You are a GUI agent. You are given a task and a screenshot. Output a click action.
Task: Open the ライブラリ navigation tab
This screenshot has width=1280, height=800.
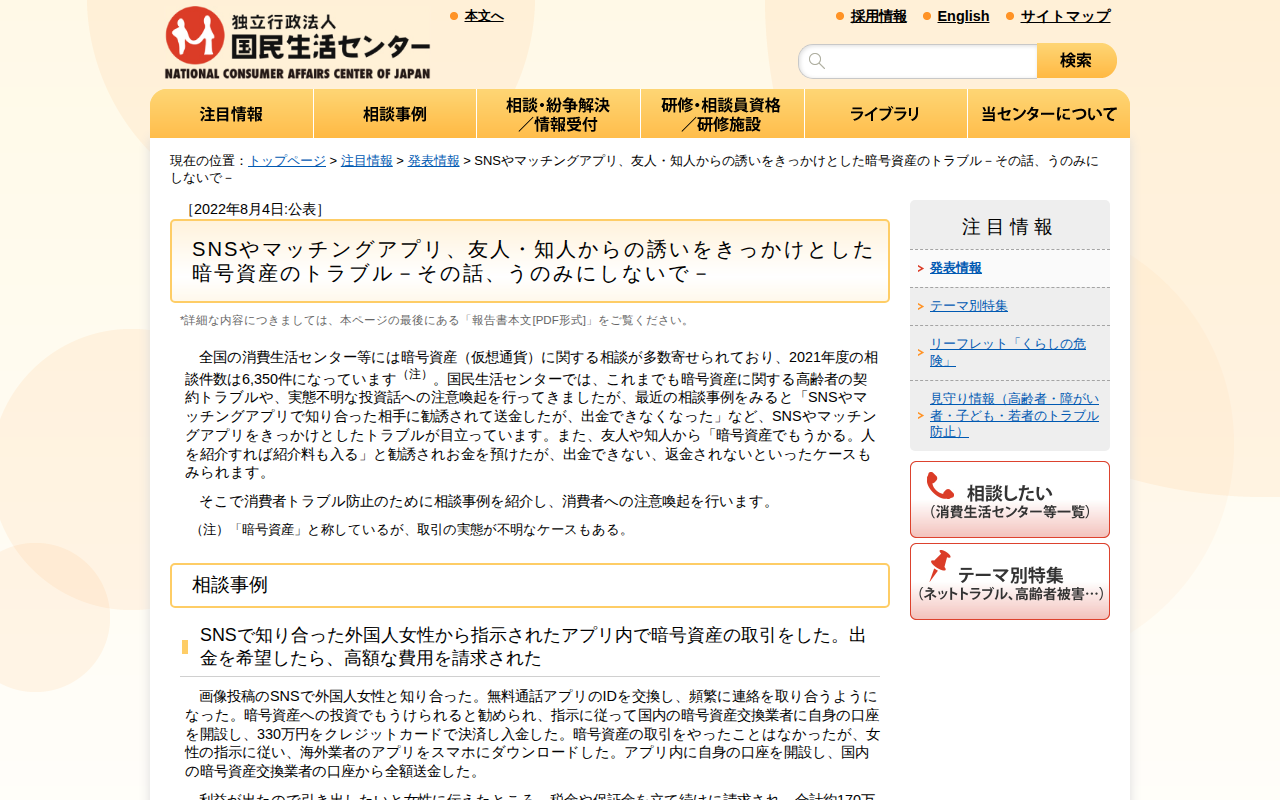[885, 114]
